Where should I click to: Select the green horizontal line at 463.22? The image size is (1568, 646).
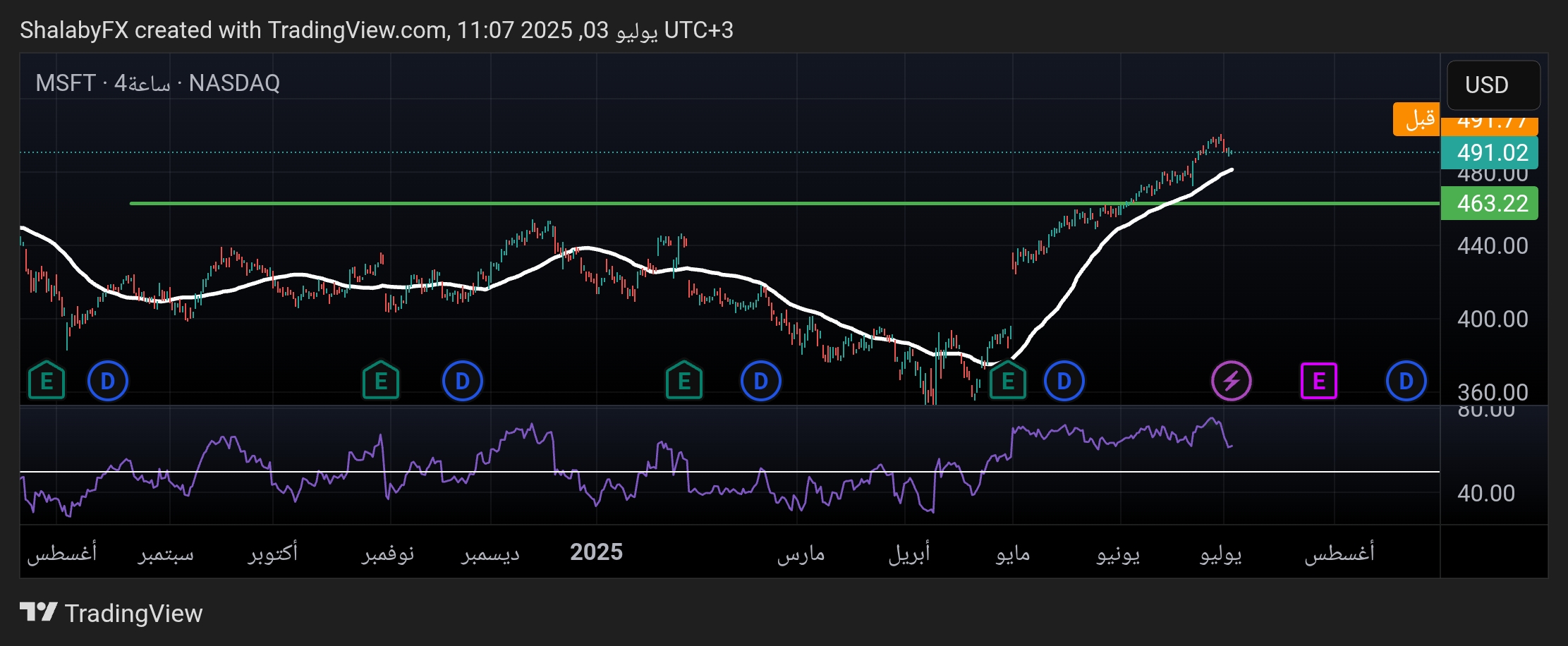[784, 203]
